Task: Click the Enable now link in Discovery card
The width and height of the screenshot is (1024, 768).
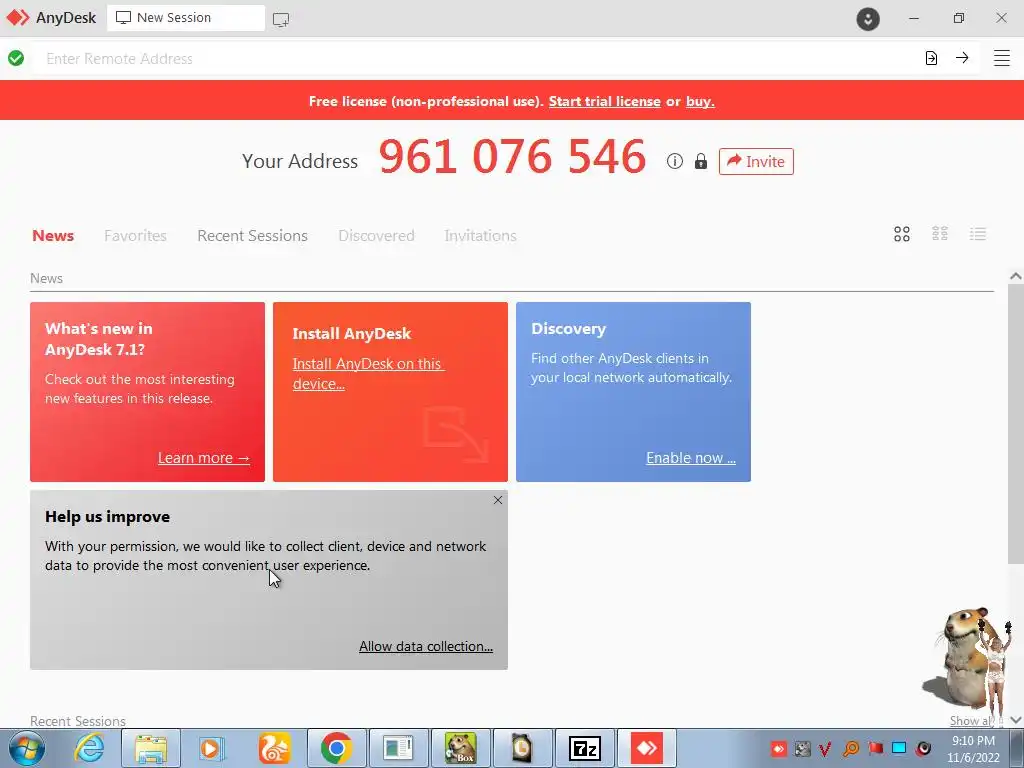Action: tap(691, 458)
